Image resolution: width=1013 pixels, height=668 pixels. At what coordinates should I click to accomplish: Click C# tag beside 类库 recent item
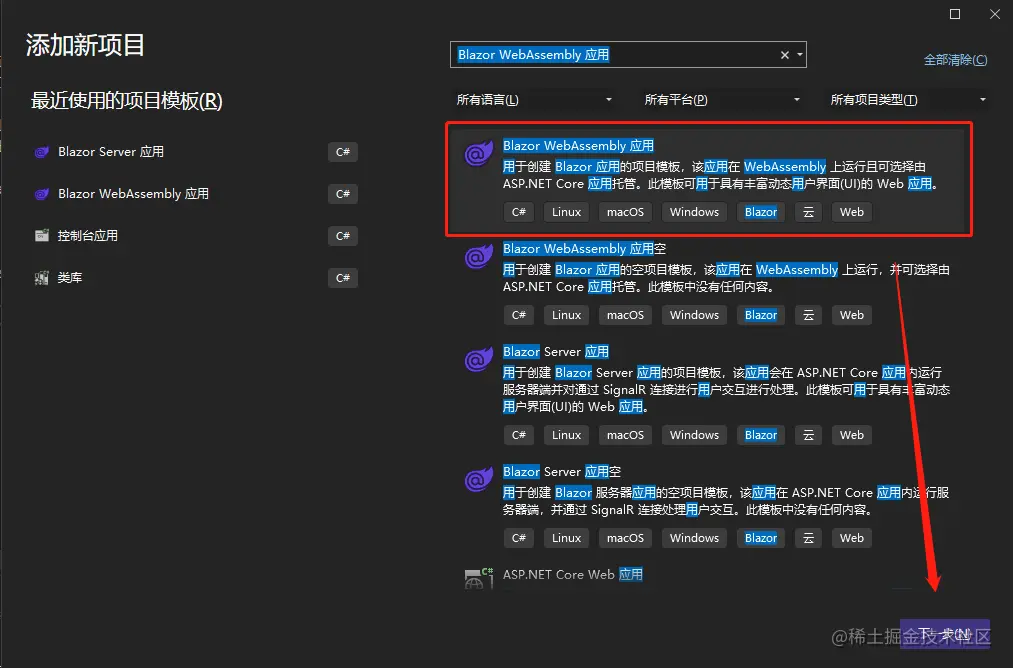click(343, 278)
